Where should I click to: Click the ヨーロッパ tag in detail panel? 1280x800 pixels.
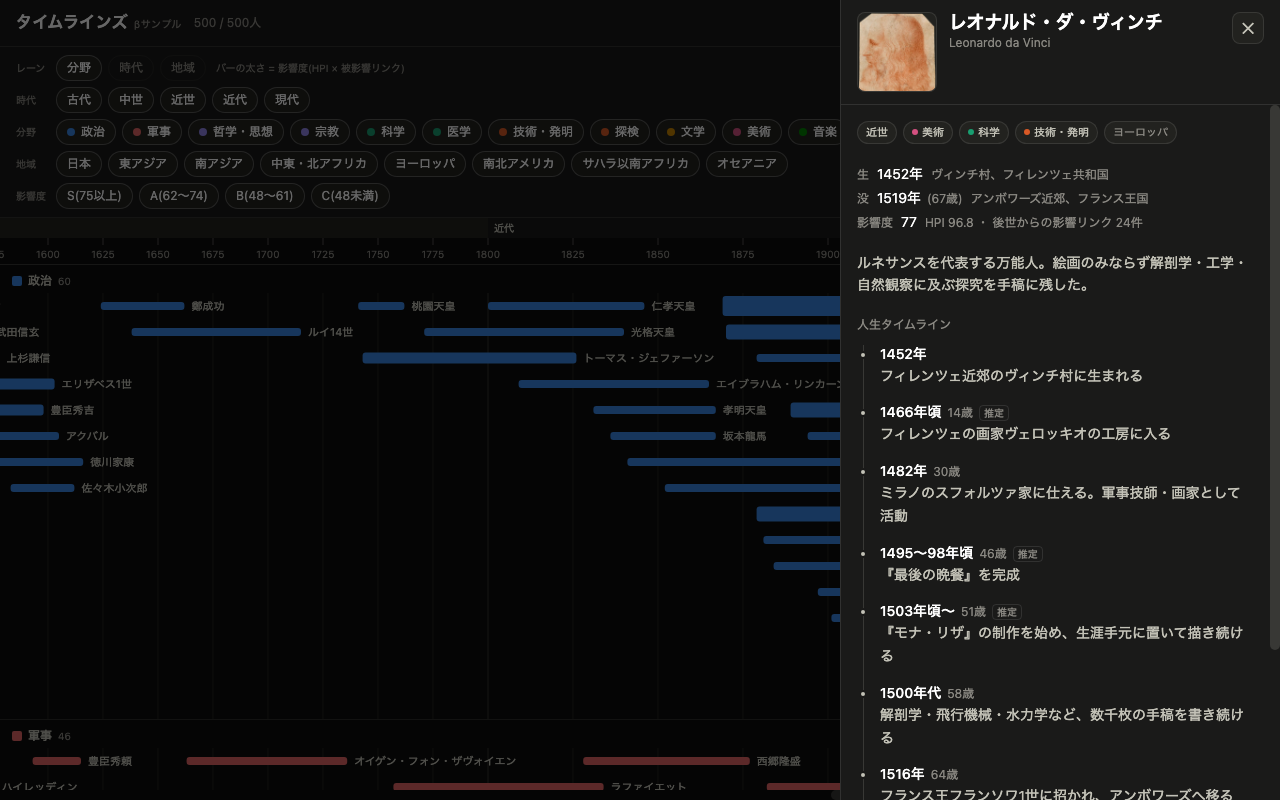pyautogui.click(x=1140, y=132)
